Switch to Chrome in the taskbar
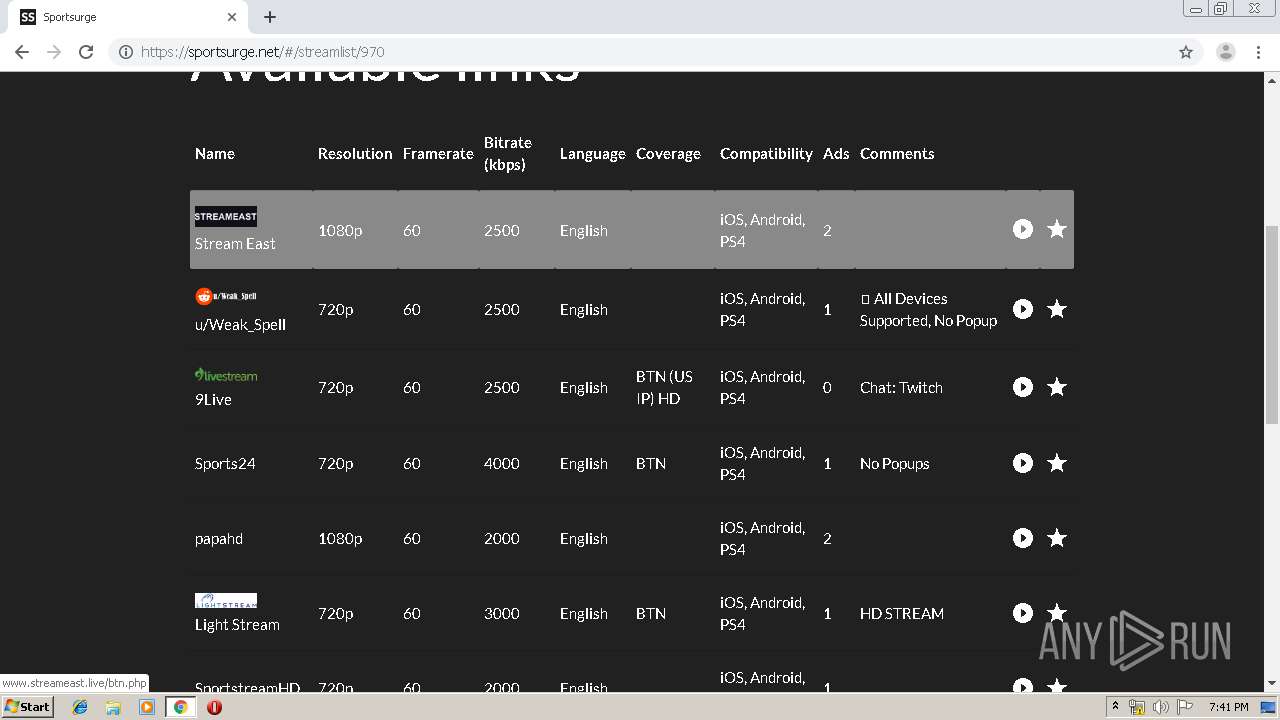This screenshot has width=1280, height=720. point(180,707)
